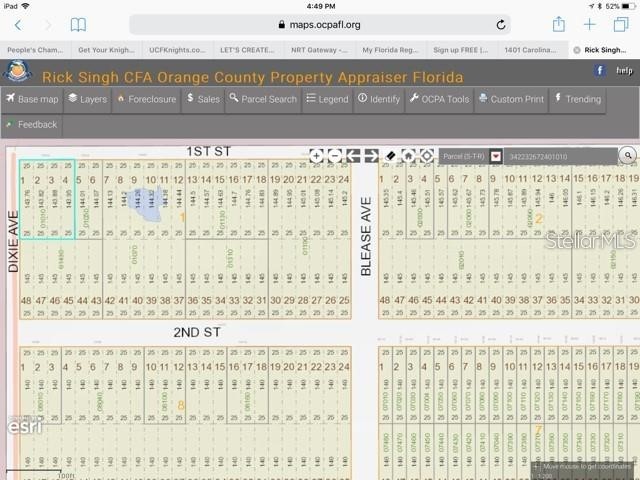This screenshot has width=640, height=480.
Task: Go to next map extent arrow
Action: click(371, 156)
